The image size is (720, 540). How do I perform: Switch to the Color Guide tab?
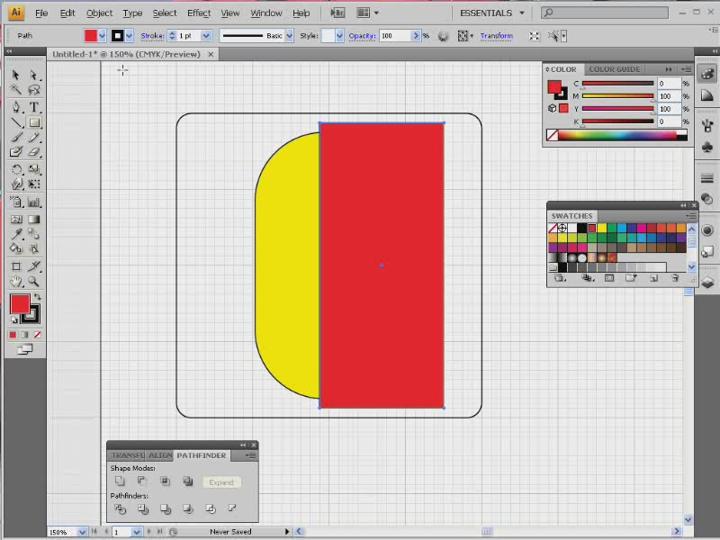[x=614, y=69]
